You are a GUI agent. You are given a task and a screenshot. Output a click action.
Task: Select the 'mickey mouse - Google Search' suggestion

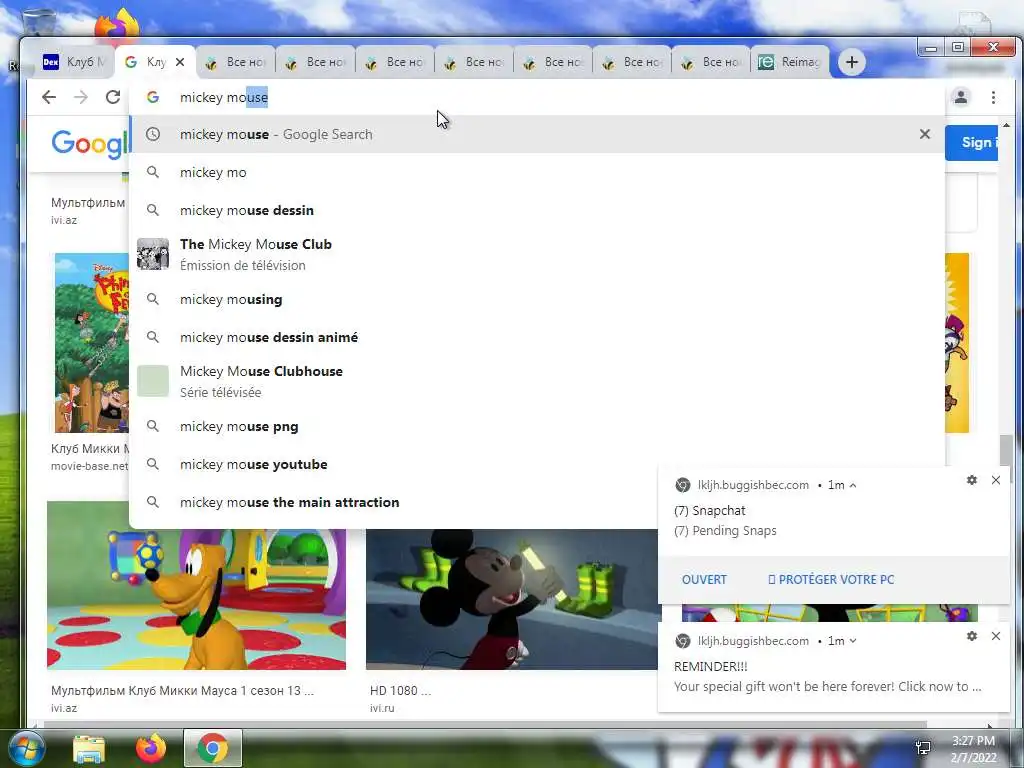(x=537, y=134)
